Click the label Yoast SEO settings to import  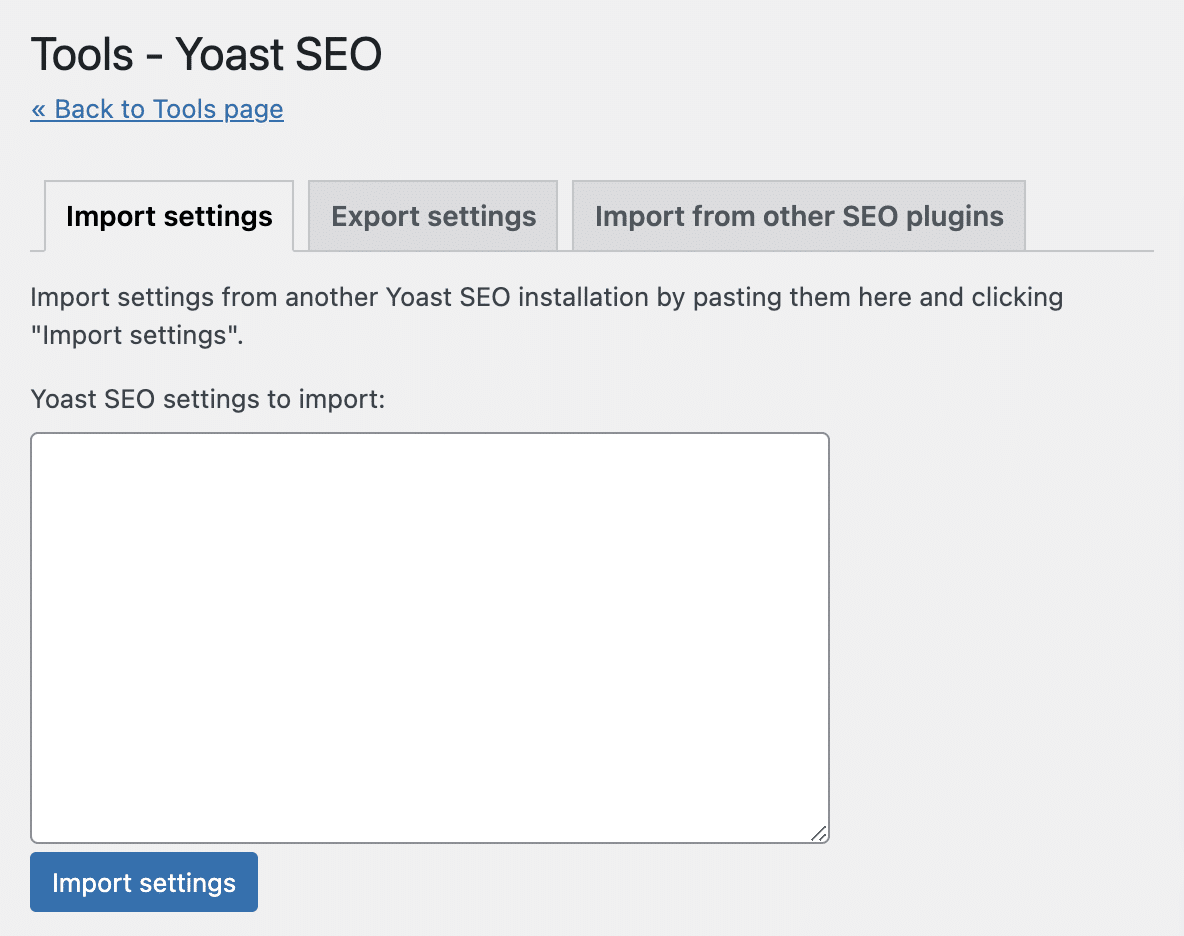pos(207,398)
